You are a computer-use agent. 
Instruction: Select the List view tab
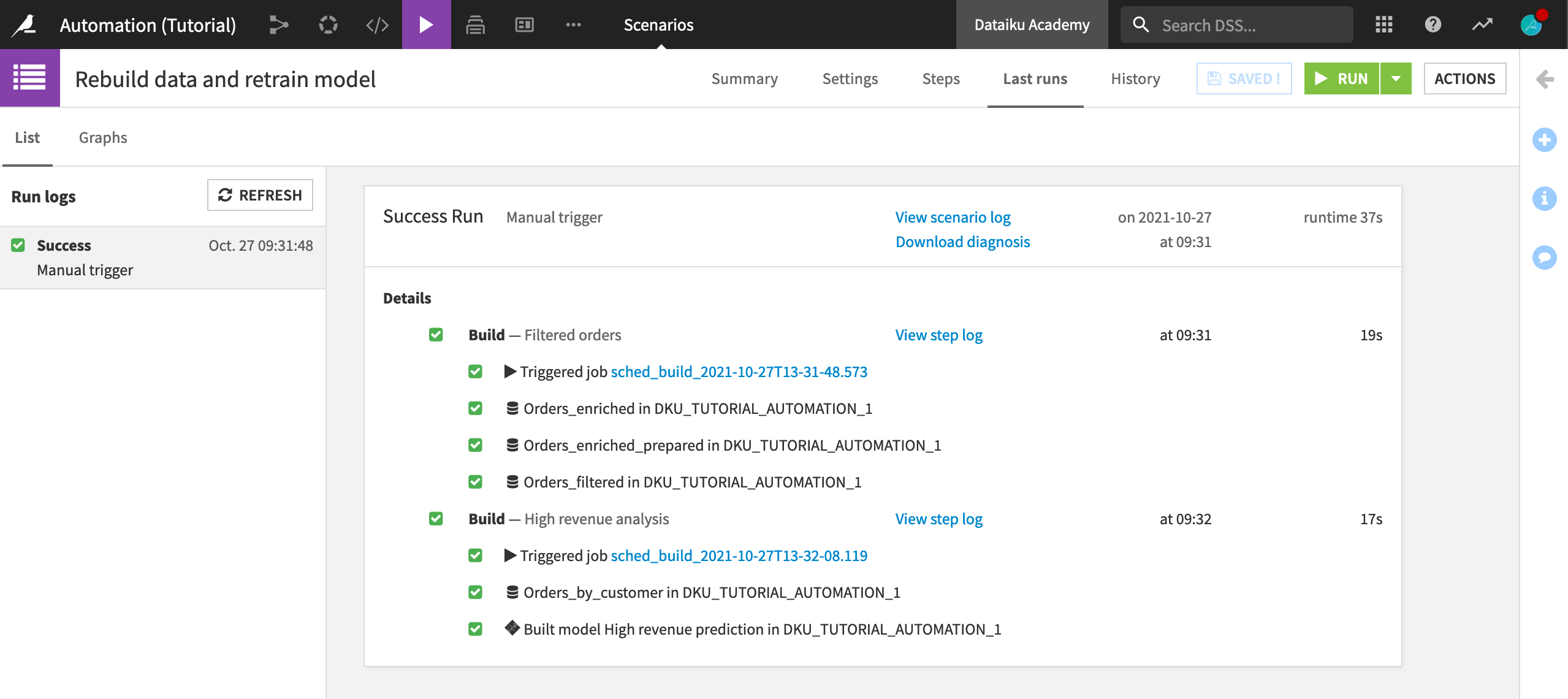point(27,137)
